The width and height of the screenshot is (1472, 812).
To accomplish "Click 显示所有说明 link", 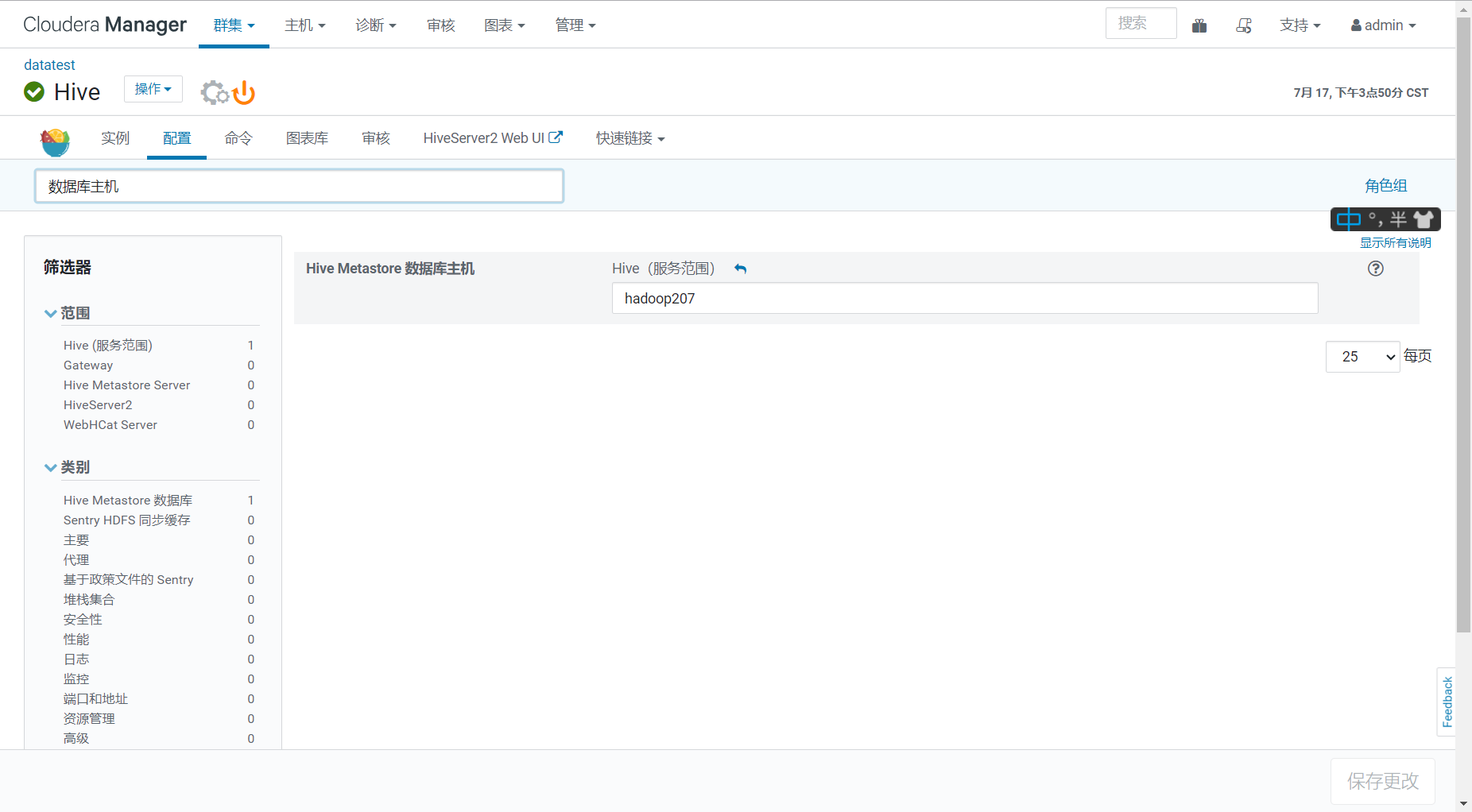I will (1395, 243).
